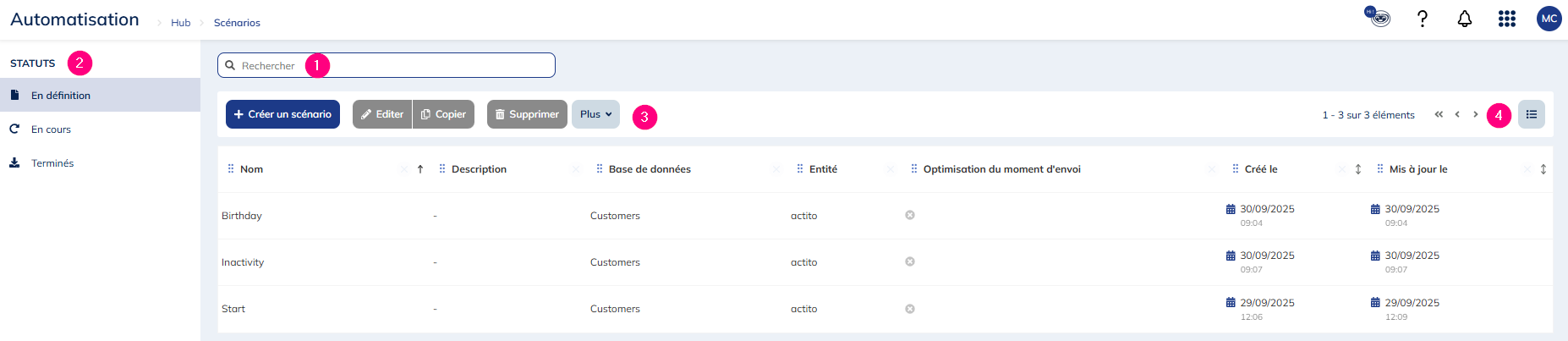Open the help question mark icon

1423,19
